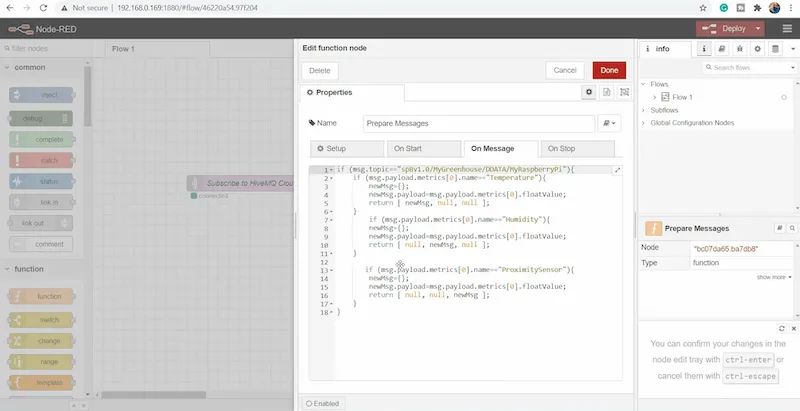
Task: Open the Help book tab in sidebar
Action: click(x=721, y=48)
